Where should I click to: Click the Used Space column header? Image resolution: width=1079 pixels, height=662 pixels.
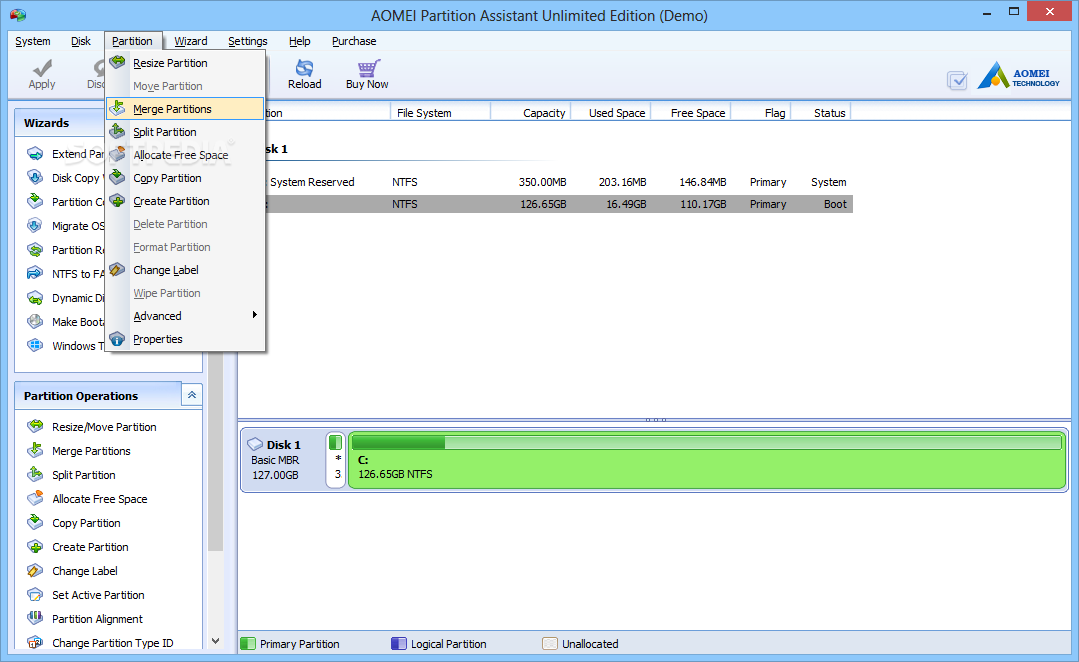(x=610, y=112)
